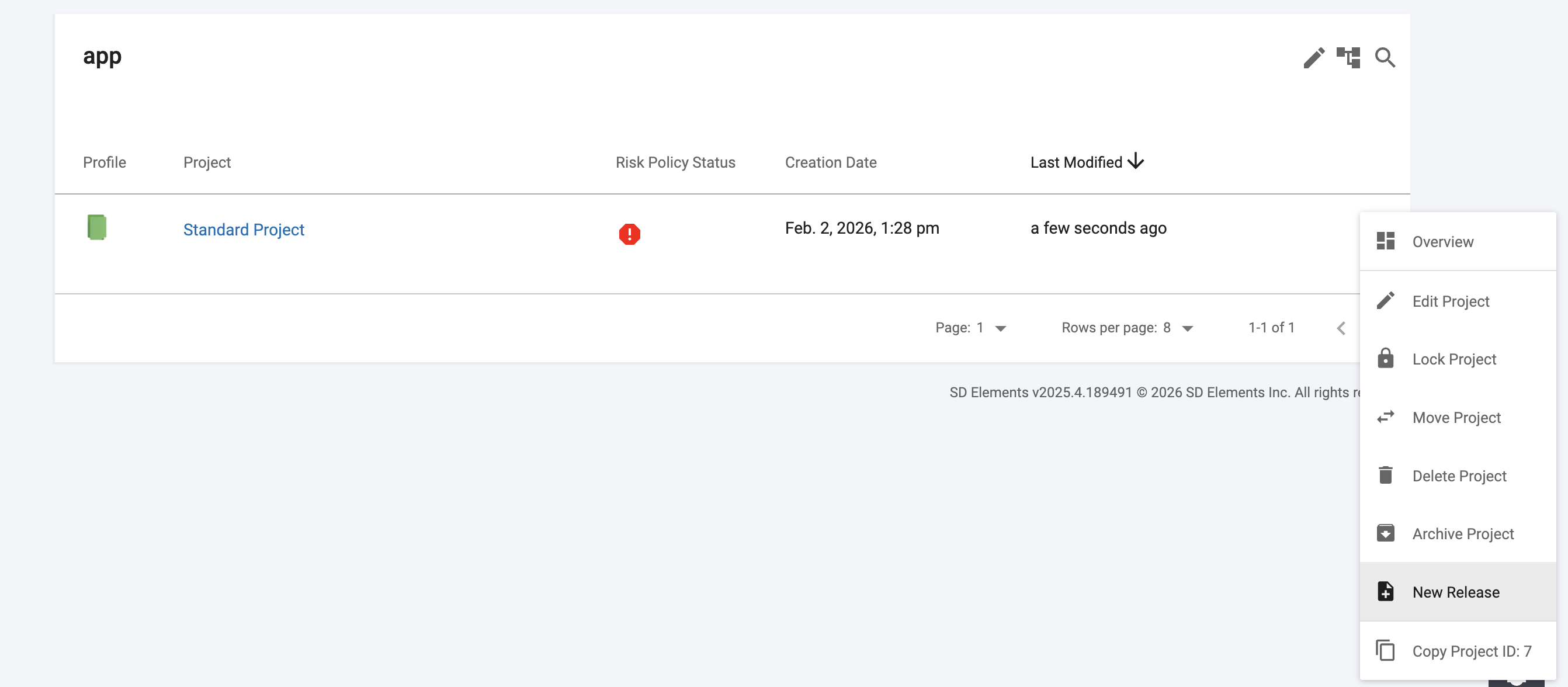Choose New Release menu entry

click(x=1455, y=592)
